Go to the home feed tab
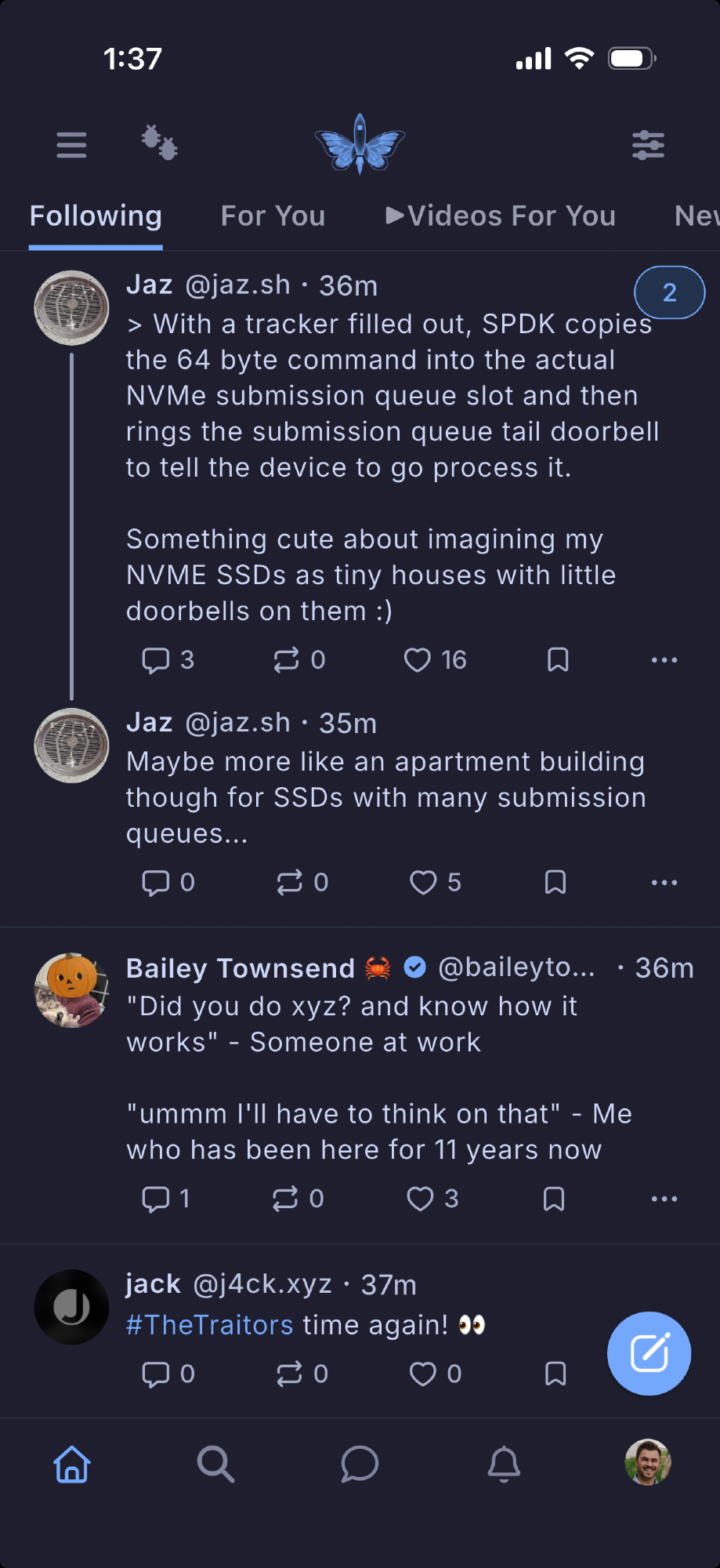 72,1464
